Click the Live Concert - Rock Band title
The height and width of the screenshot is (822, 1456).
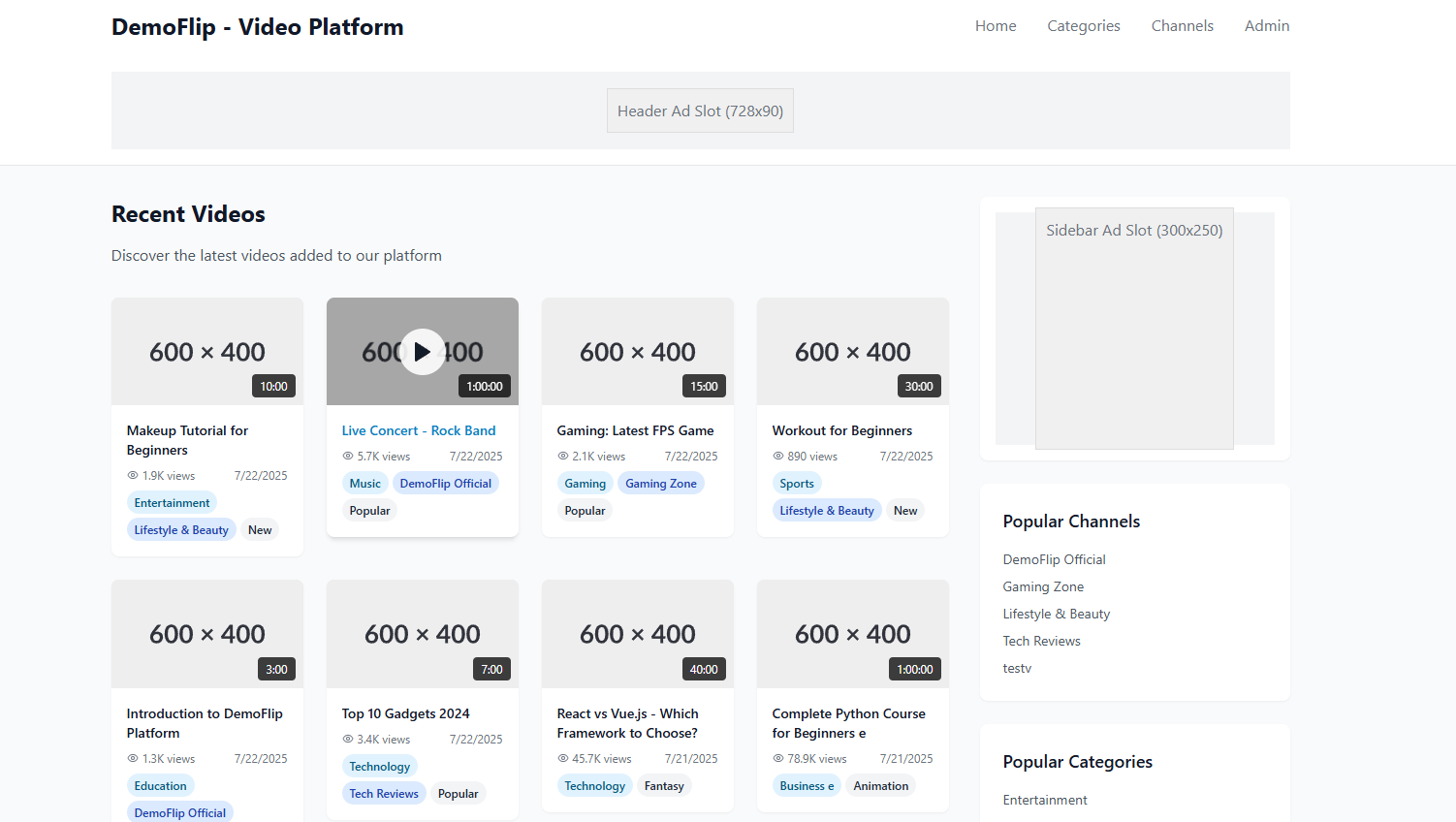coord(419,430)
